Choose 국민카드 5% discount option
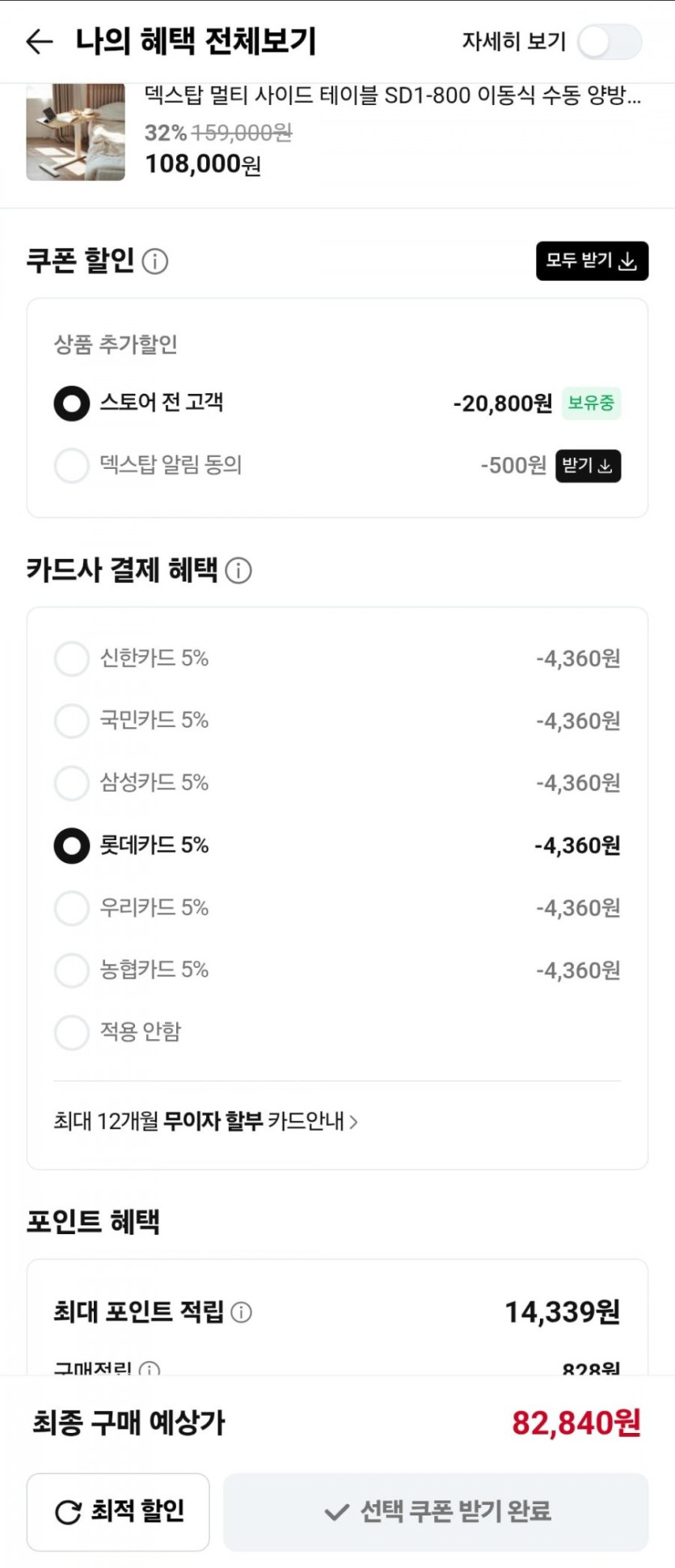675x1568 pixels. (72, 721)
